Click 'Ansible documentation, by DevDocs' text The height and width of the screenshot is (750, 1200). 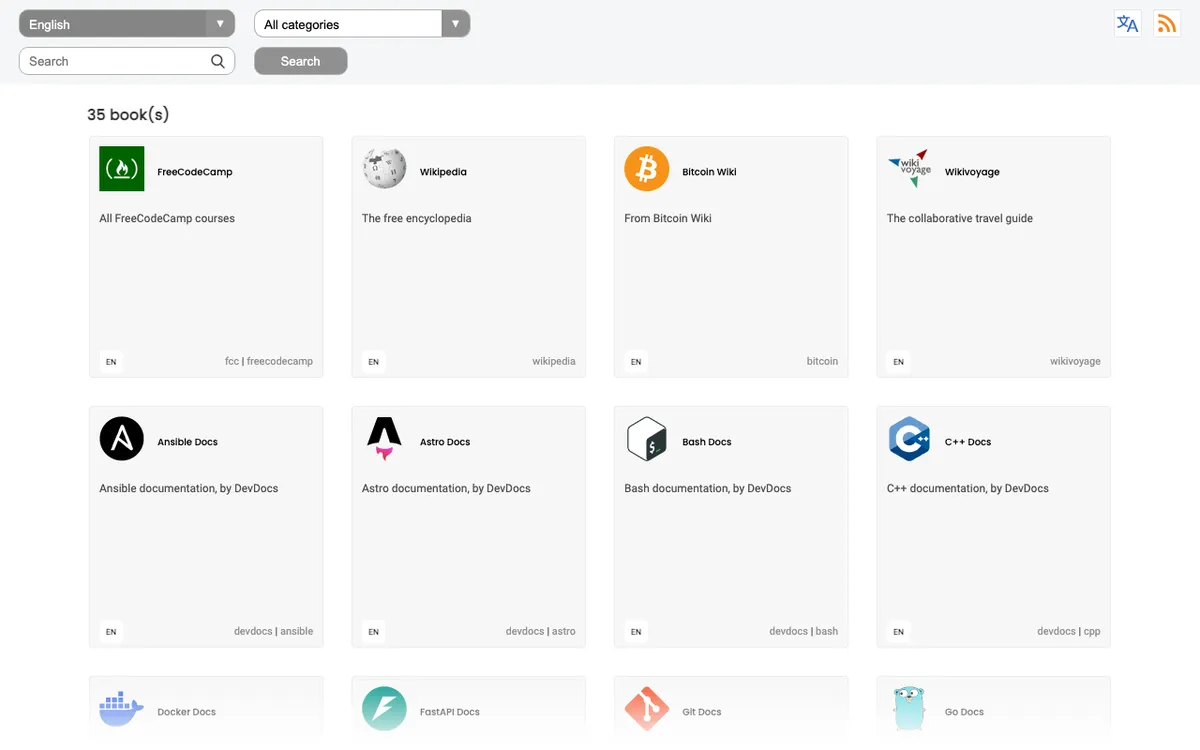pos(189,488)
